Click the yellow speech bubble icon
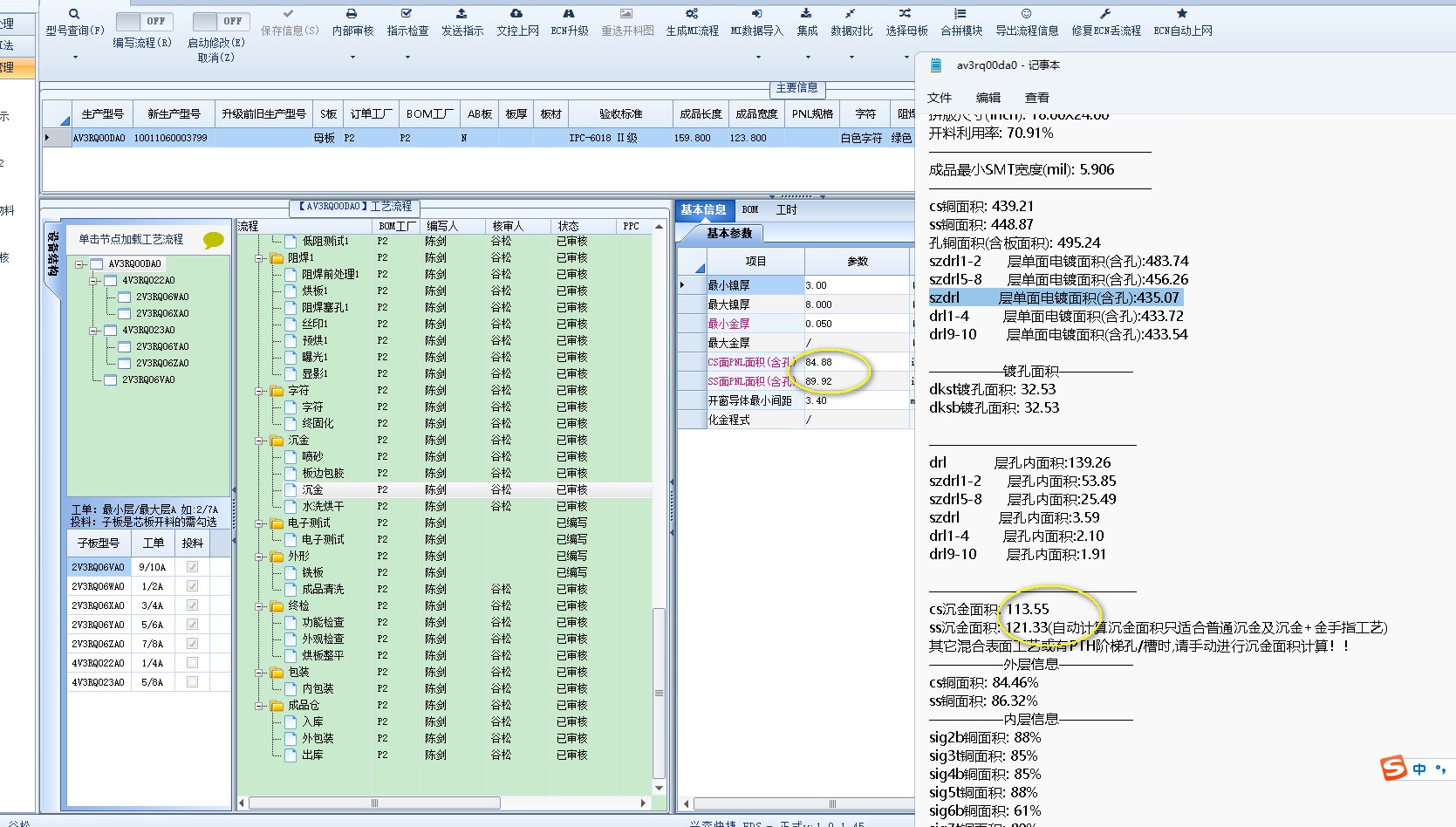The height and width of the screenshot is (827, 1456). (x=213, y=240)
